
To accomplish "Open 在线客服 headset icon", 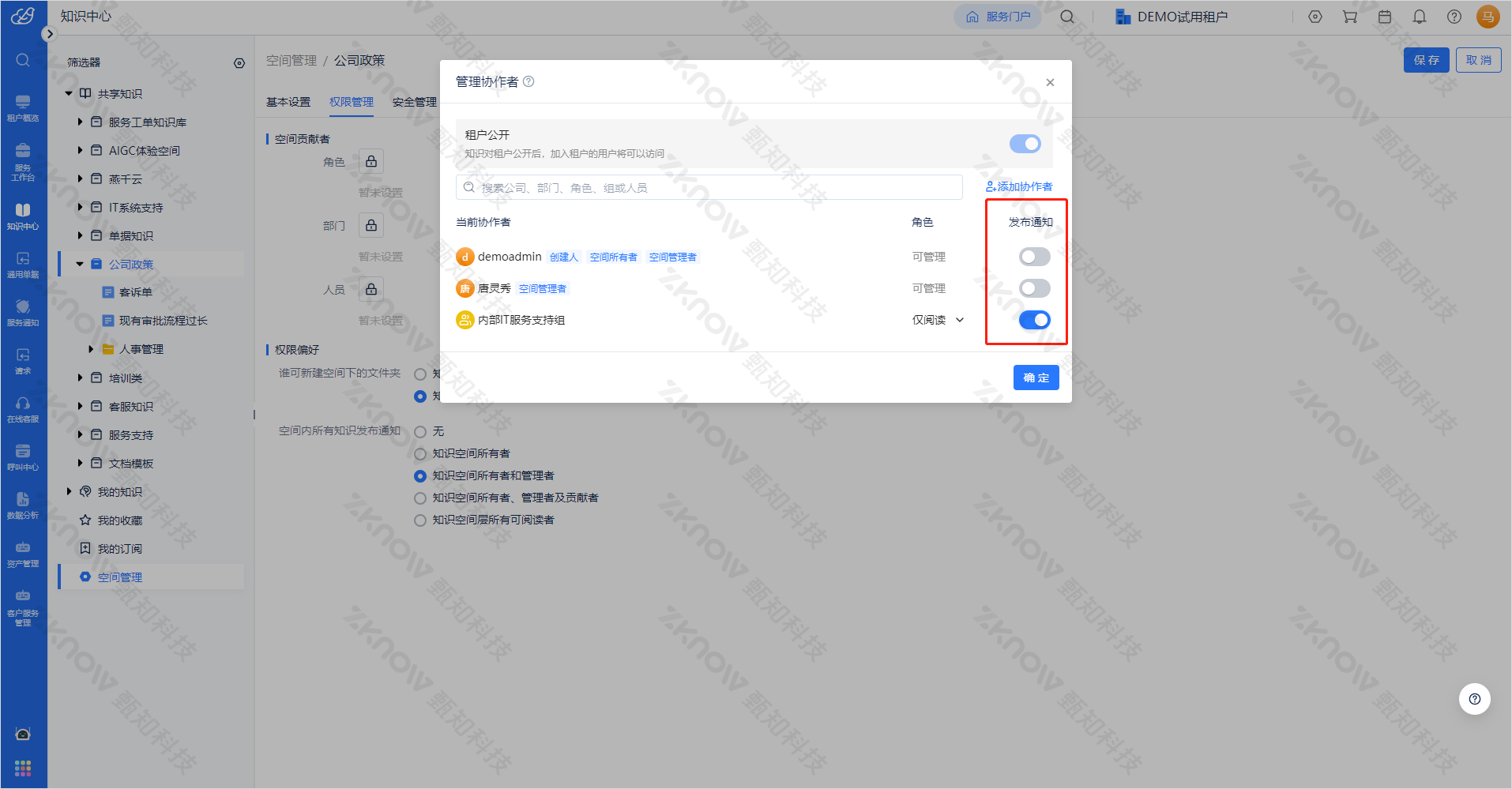I will point(23,409).
